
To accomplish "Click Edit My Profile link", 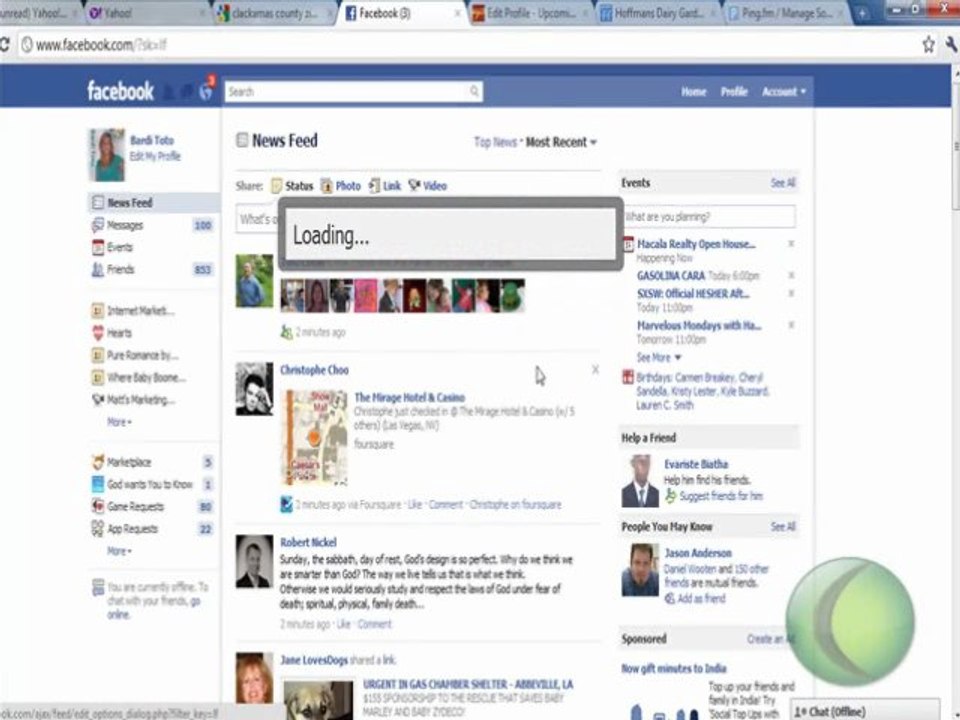I will [x=155, y=156].
